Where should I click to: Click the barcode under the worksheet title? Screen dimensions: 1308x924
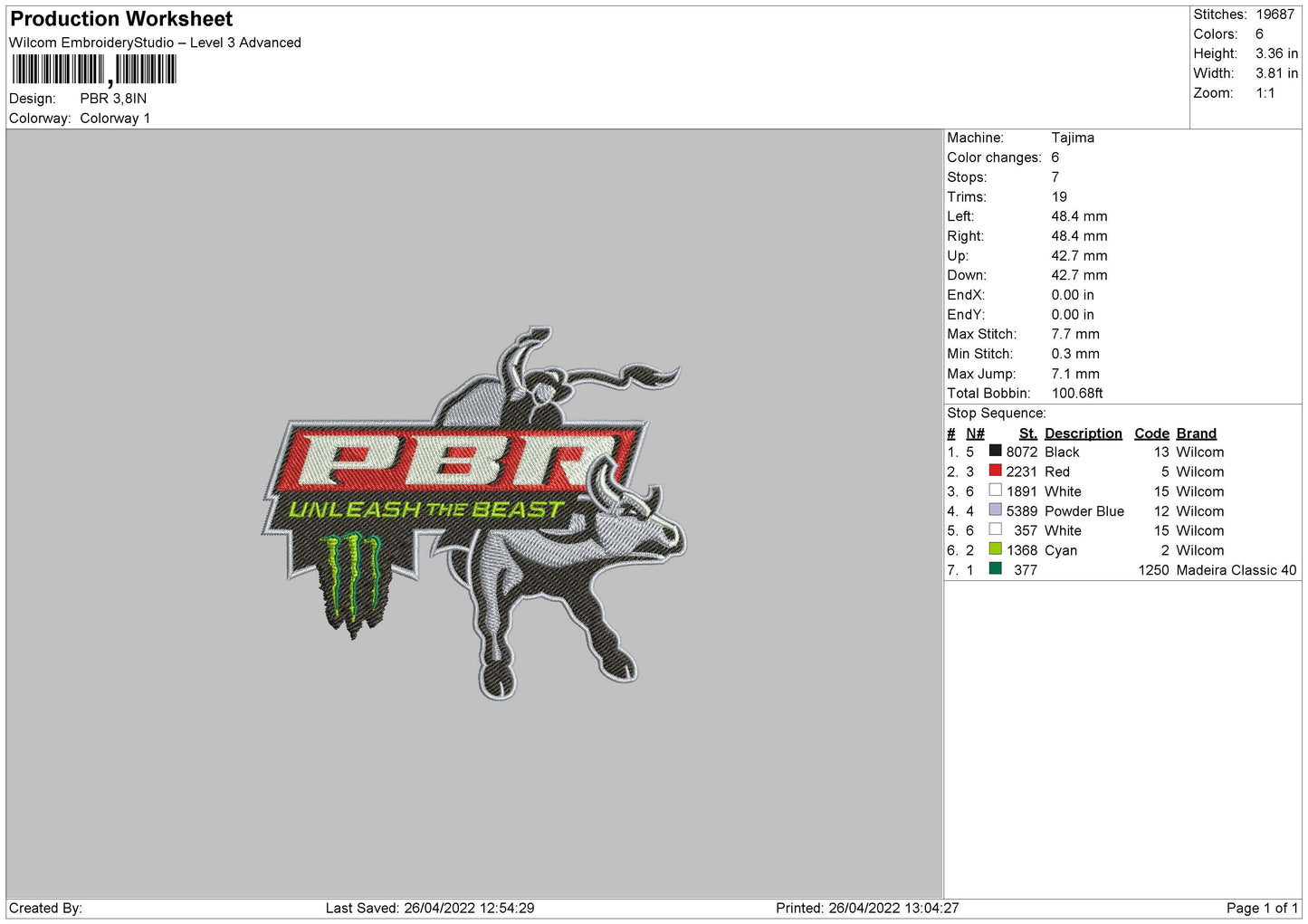(x=94, y=70)
